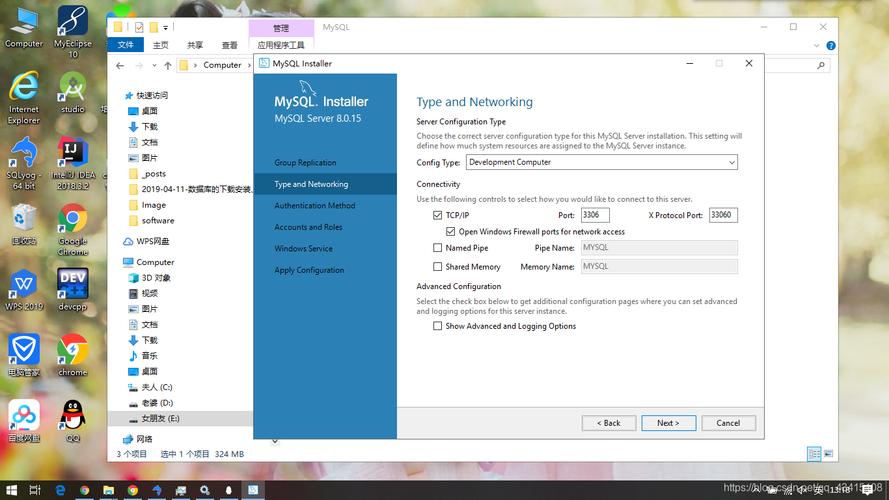This screenshot has width=889, height=500.
Task: Launch the QQ penguin desktop icon
Action: (x=73, y=421)
